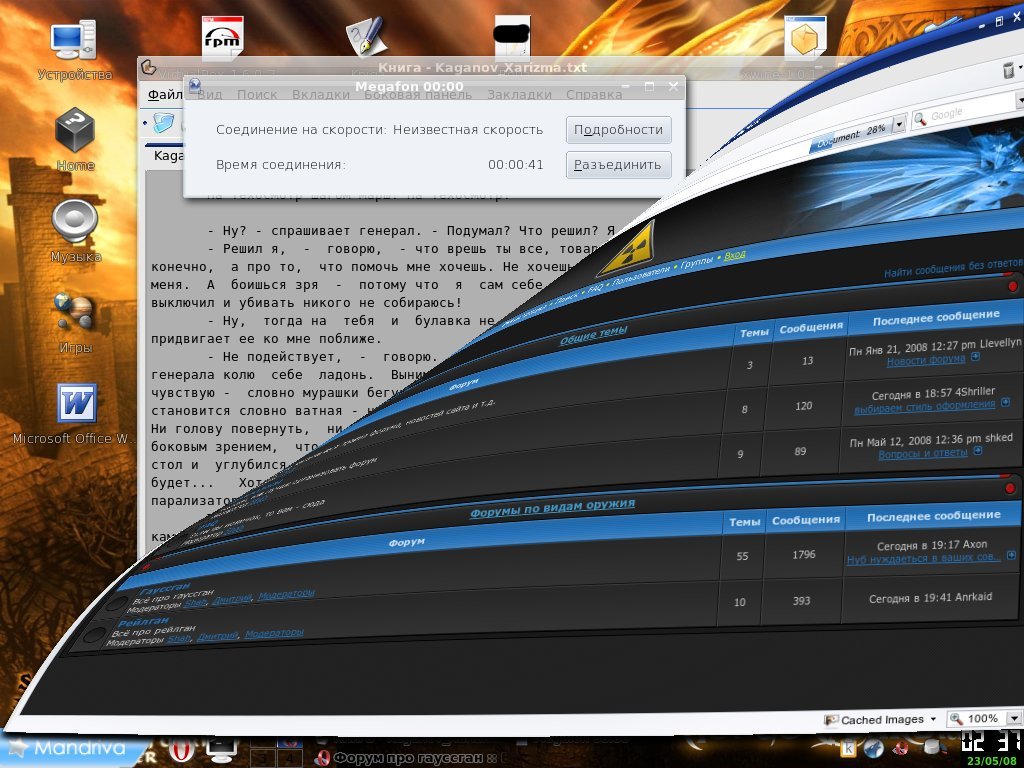Viewport: 1024px width, 768px height.
Task: Open the search engine dropdown beside the Google field
Action: pyautogui.click(x=1019, y=100)
